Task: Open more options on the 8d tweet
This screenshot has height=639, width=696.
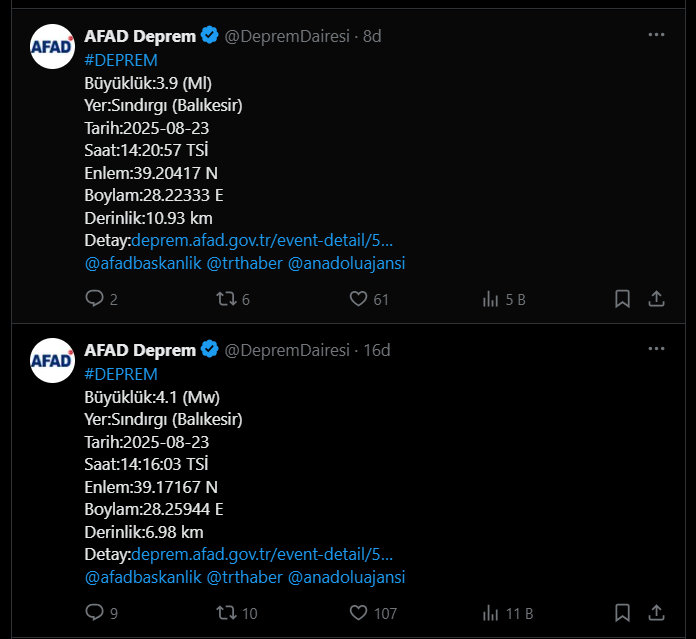Action: (656, 35)
